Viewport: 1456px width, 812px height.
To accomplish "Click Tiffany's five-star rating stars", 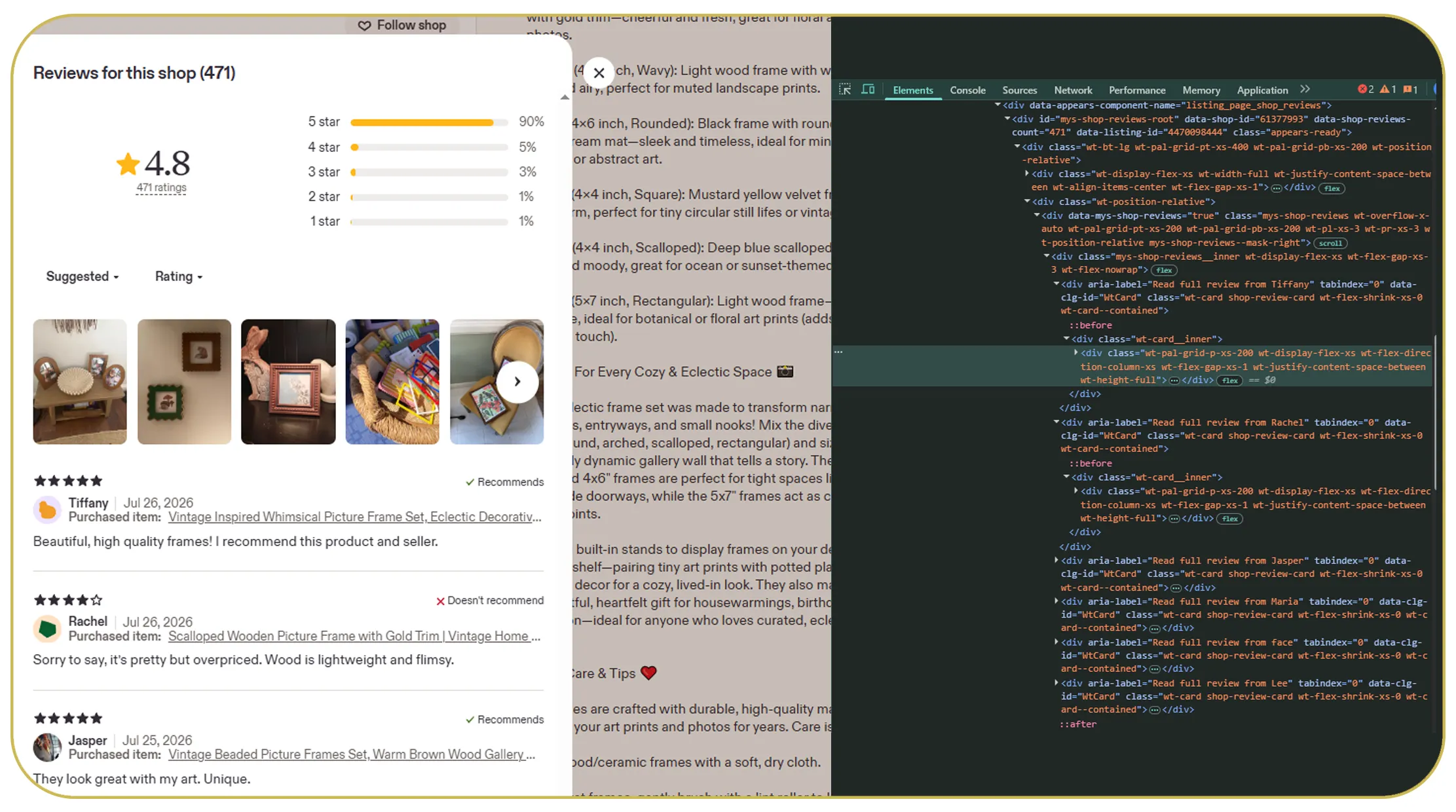I will [68, 481].
